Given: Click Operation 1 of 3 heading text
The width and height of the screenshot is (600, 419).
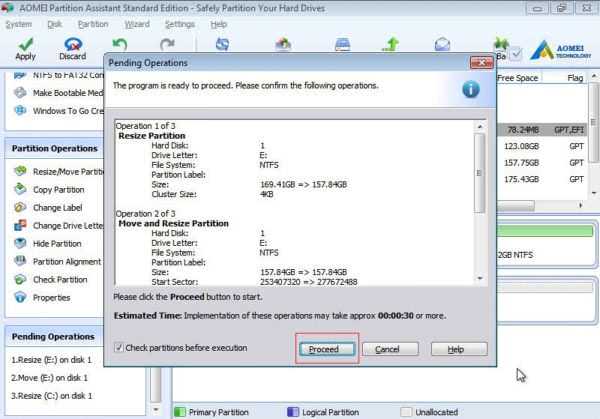Looking at the screenshot, I should coord(145,126).
